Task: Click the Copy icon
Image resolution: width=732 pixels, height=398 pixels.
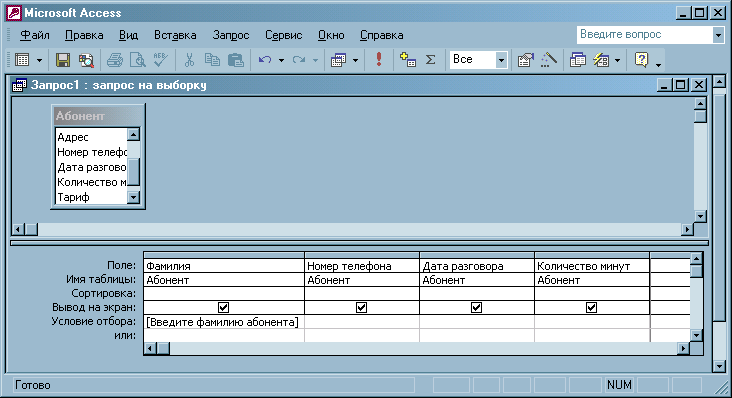Action: (x=212, y=60)
